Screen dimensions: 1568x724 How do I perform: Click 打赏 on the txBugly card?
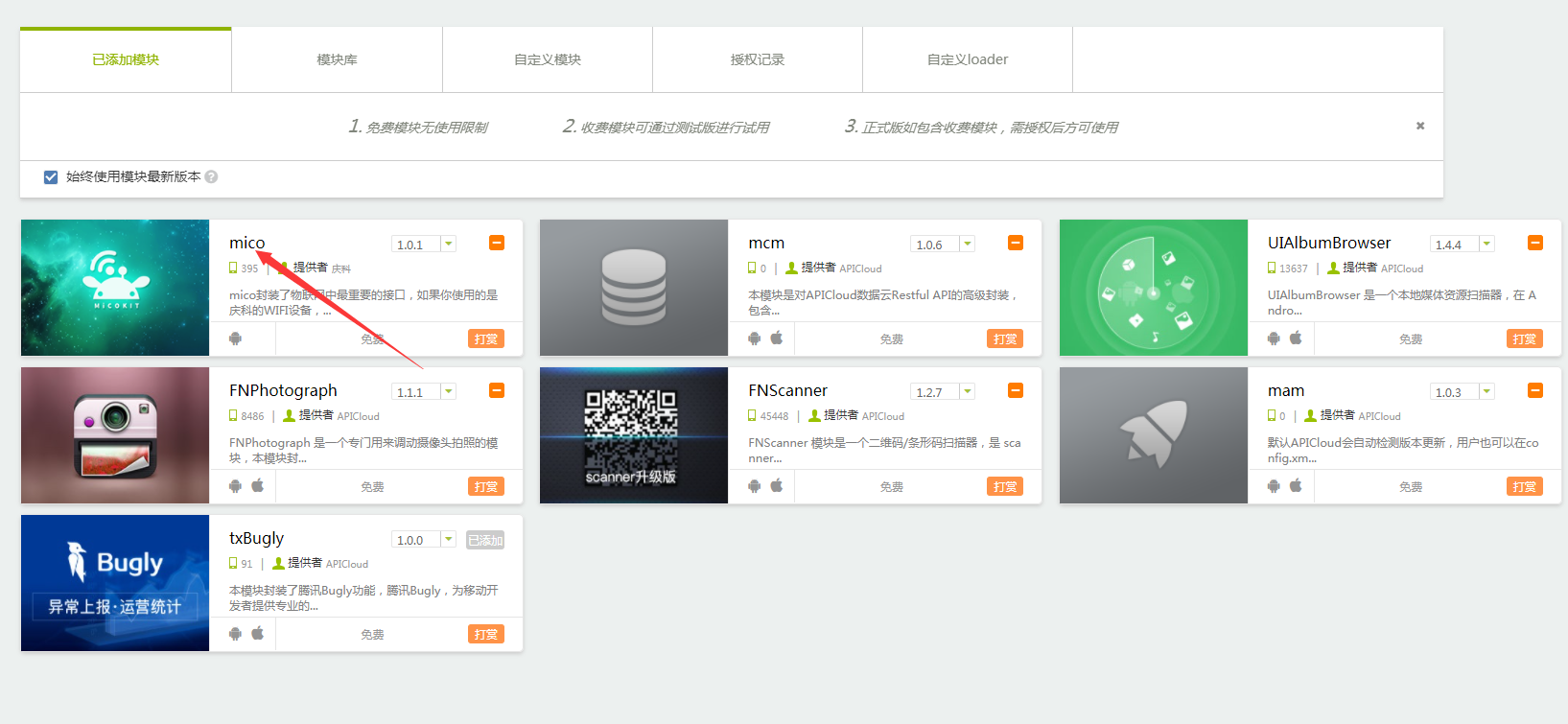click(486, 634)
